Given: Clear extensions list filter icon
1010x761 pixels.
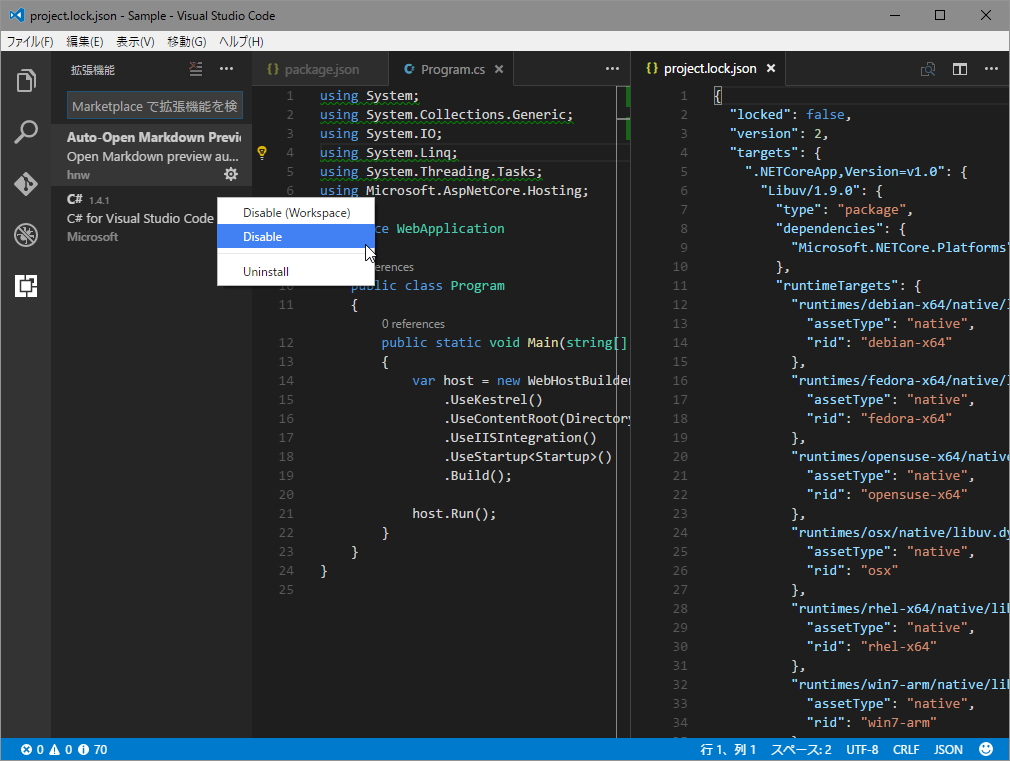Looking at the screenshot, I should 196,69.
